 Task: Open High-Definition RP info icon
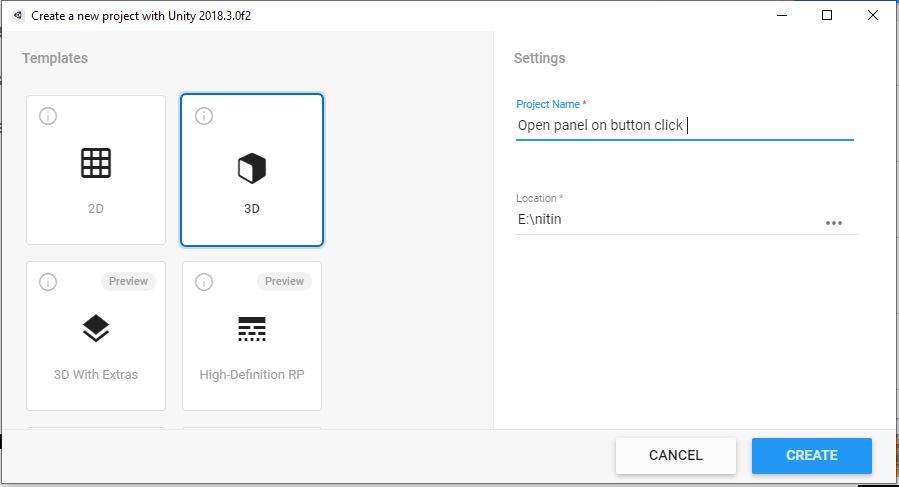tap(204, 282)
